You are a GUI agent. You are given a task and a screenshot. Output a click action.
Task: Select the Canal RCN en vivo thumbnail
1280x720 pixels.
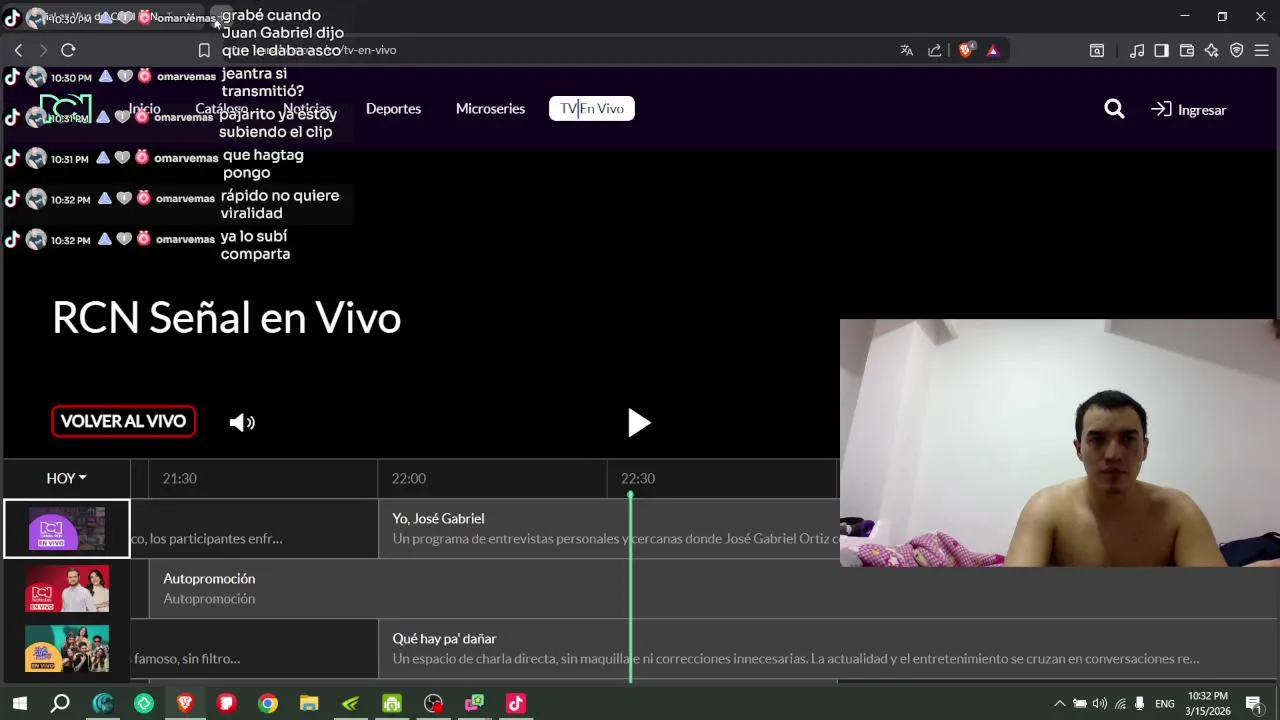pos(67,528)
